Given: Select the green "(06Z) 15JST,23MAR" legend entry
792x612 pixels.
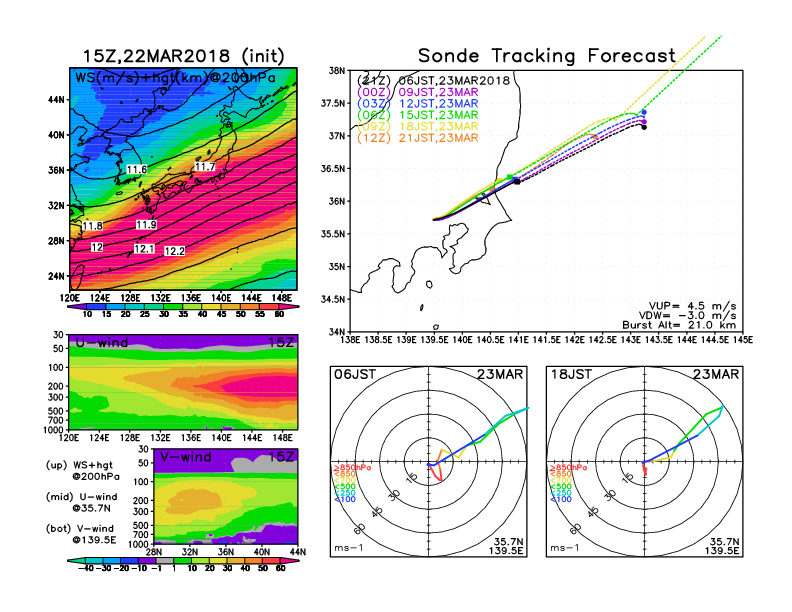Looking at the screenshot, I should (417, 115).
